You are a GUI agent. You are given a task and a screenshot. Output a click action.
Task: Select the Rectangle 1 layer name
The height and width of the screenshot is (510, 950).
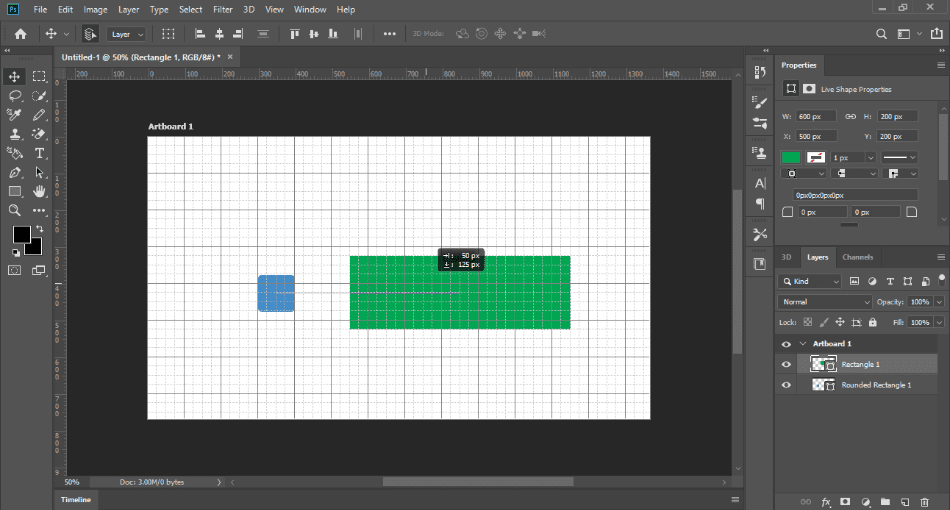click(x=860, y=365)
